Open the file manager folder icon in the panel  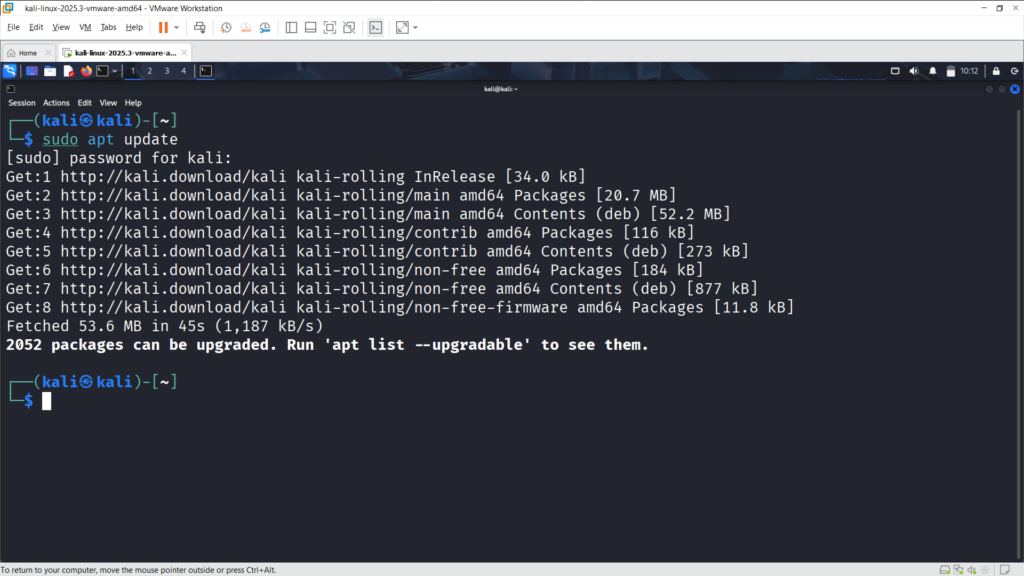click(50, 71)
